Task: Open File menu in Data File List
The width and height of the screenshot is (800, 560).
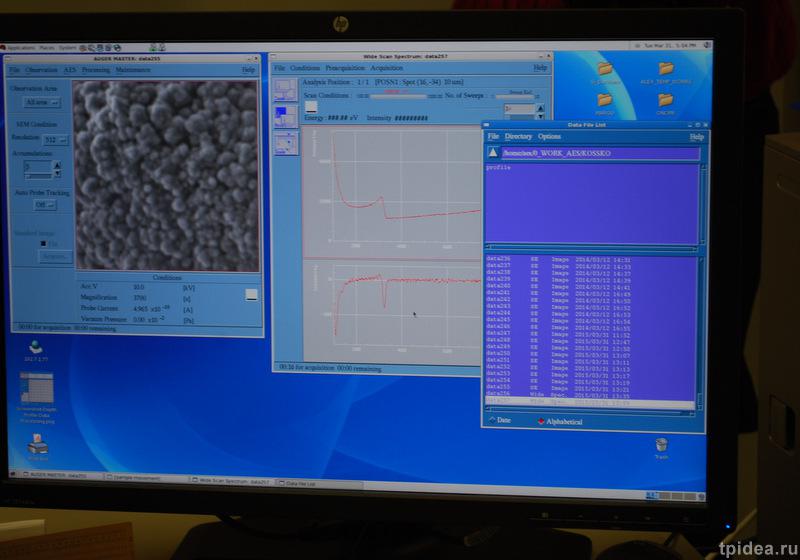Action: 493,137
